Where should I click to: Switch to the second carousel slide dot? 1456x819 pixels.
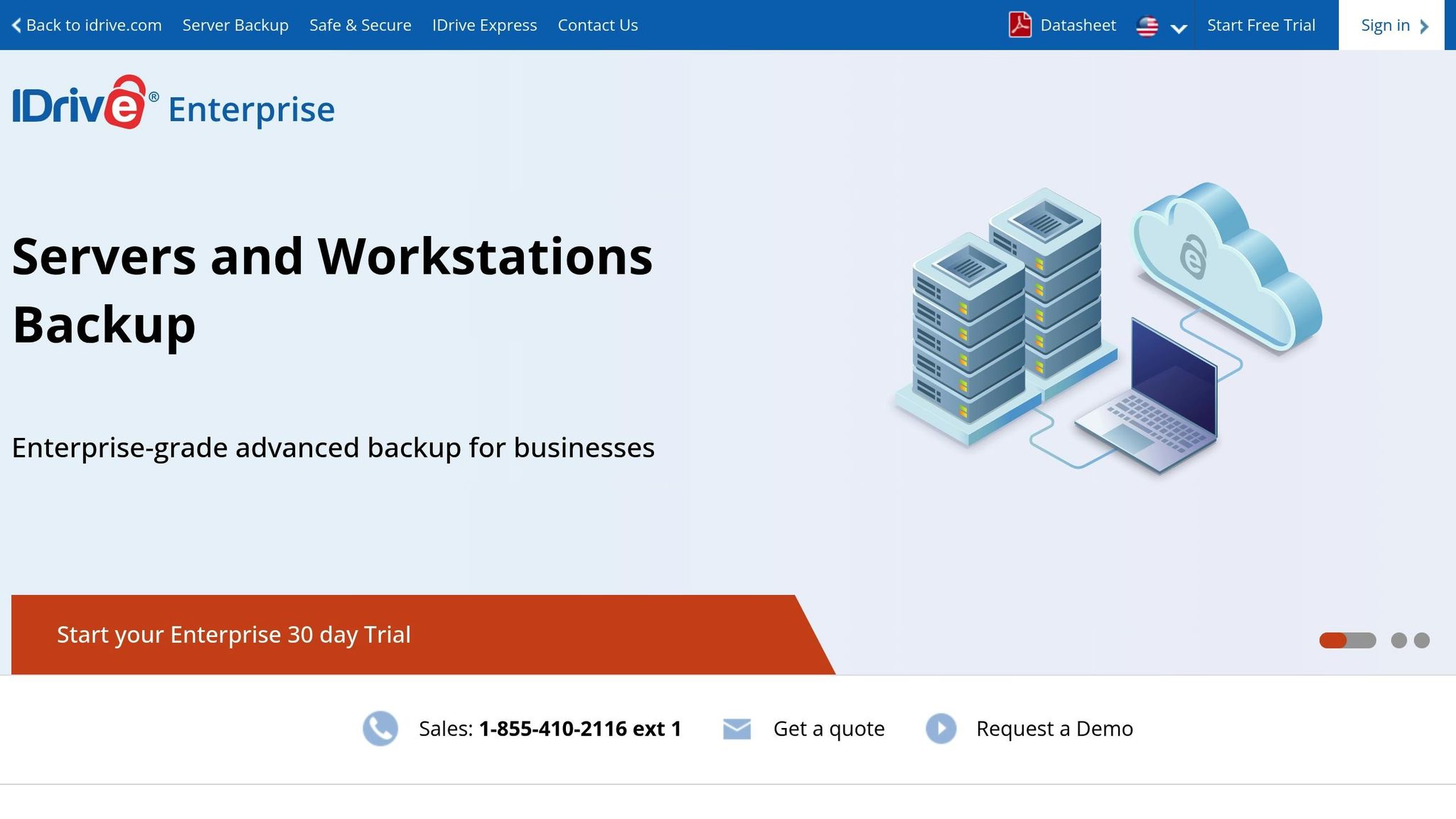tap(1398, 640)
